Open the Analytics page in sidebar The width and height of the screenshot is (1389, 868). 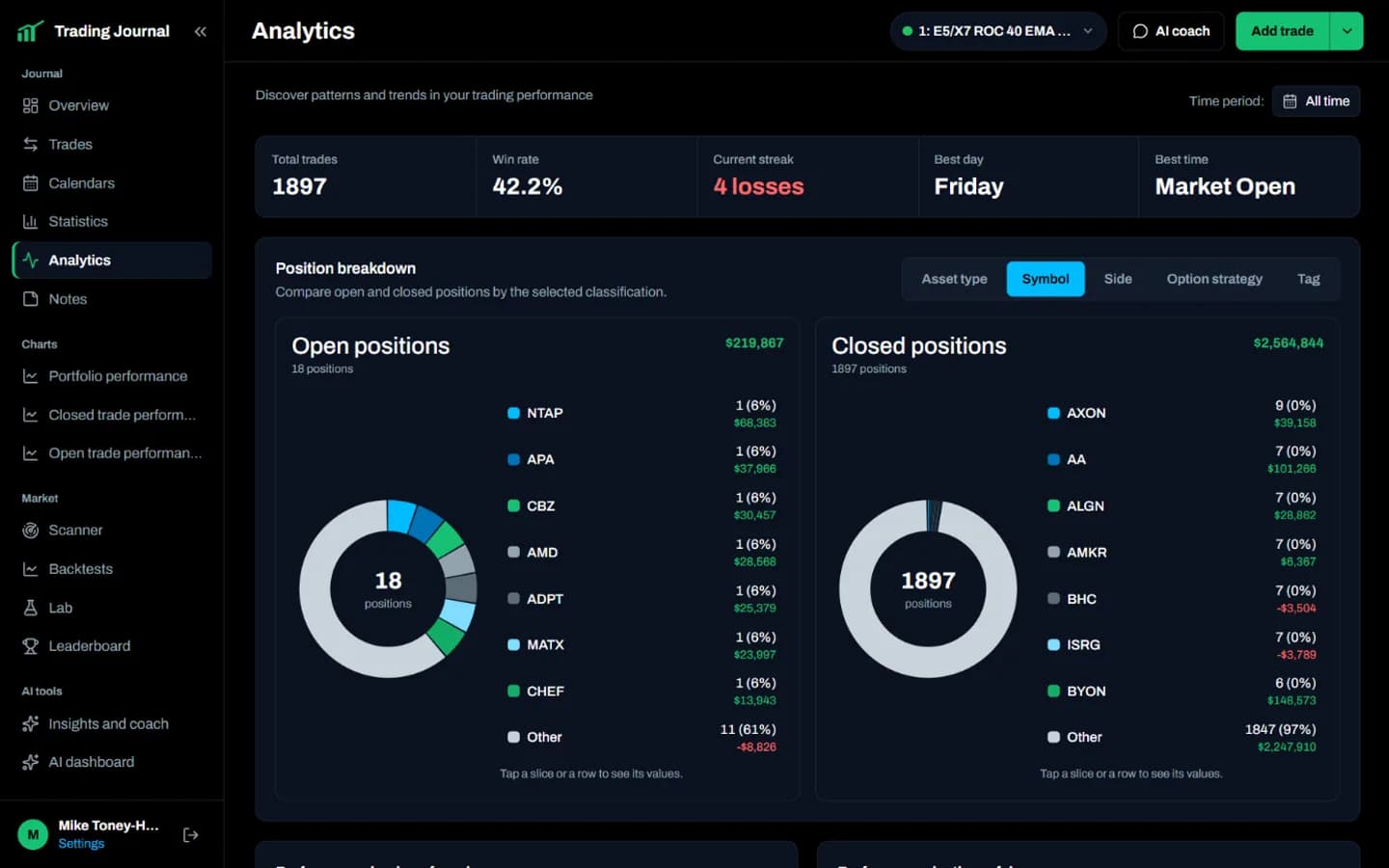[112, 260]
